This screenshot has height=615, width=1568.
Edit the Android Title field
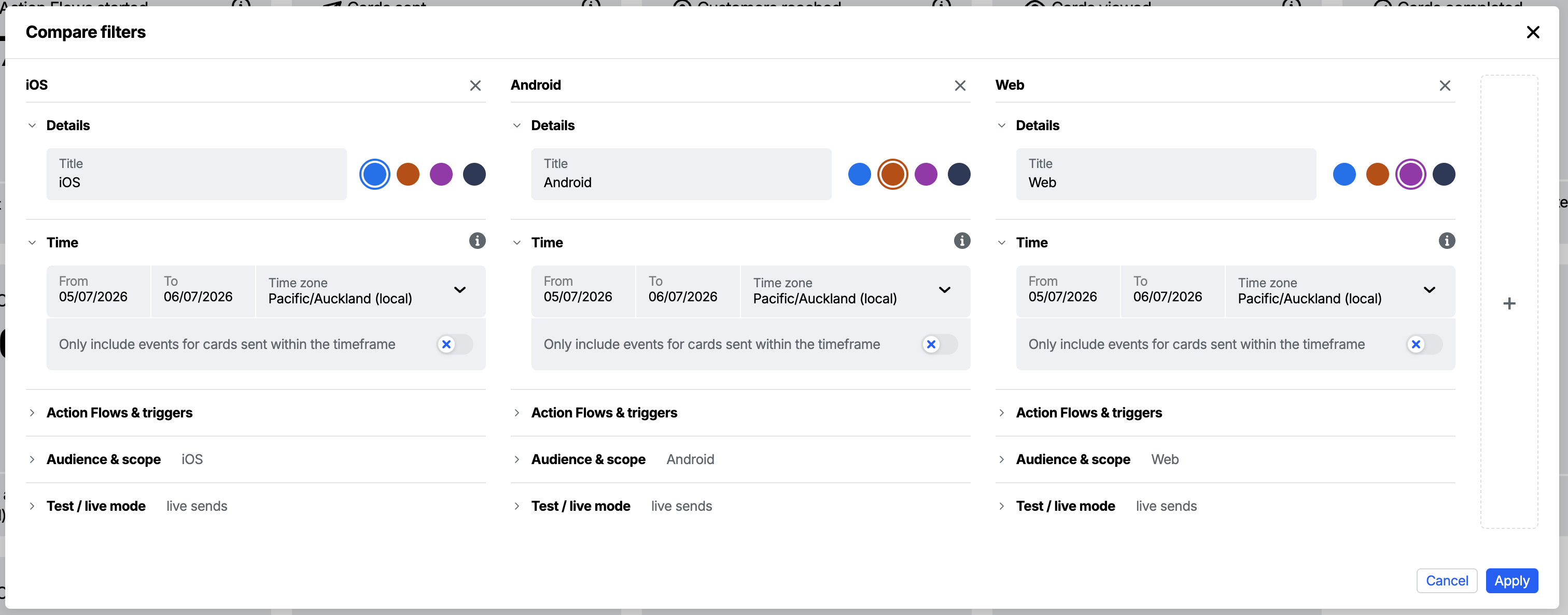(681, 174)
